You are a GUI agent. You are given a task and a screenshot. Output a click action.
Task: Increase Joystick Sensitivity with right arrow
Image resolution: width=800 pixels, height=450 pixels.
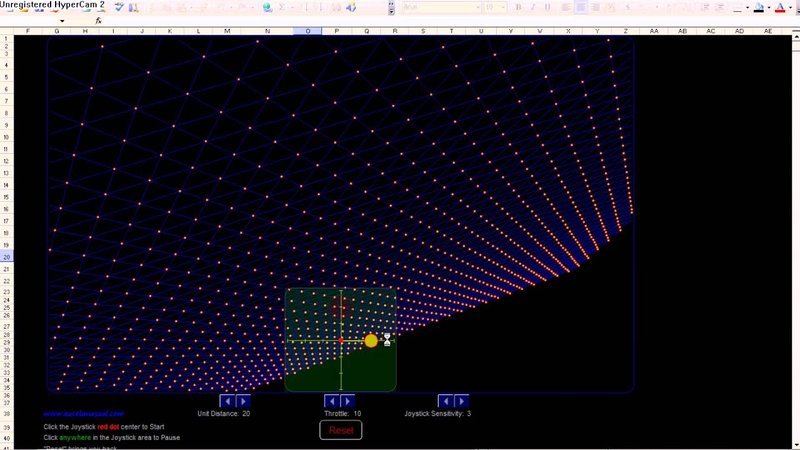(461, 401)
